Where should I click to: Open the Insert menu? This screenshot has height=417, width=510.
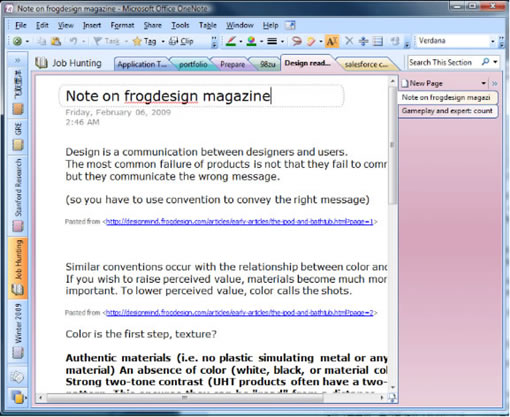pyautogui.click(x=92, y=25)
